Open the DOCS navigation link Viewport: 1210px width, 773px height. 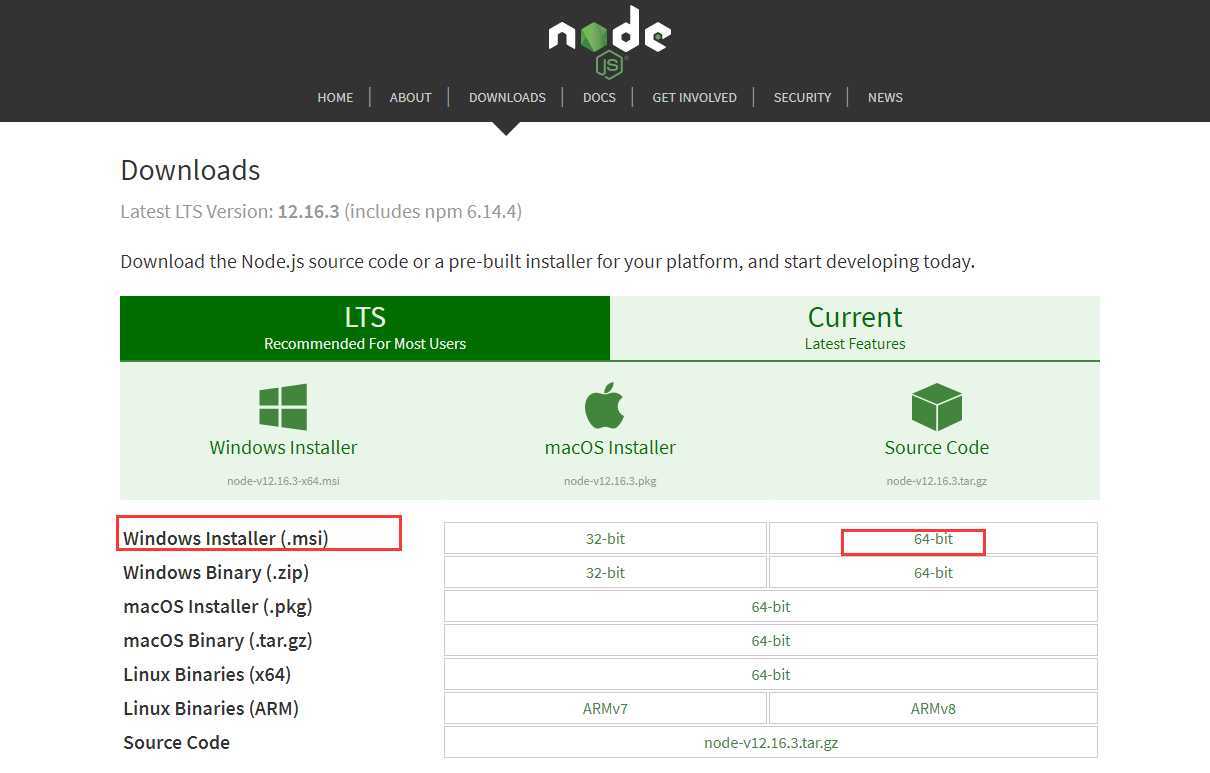tap(599, 97)
